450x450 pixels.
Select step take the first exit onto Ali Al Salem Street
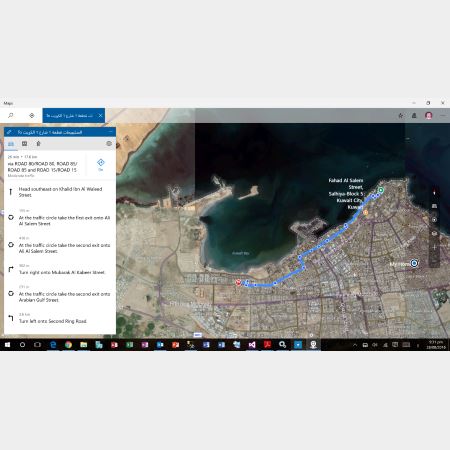pyautogui.click(x=60, y=218)
